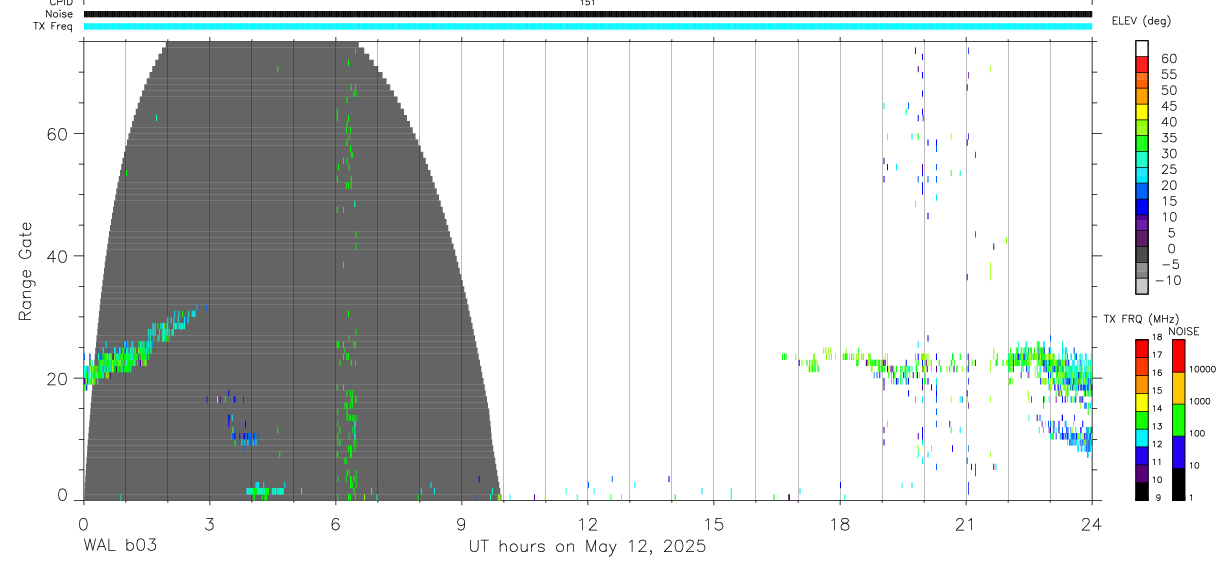Click the "−10" label on the ELEV scale
Image resolution: width=1228 pixels, height=567 pixels.
1168,280
